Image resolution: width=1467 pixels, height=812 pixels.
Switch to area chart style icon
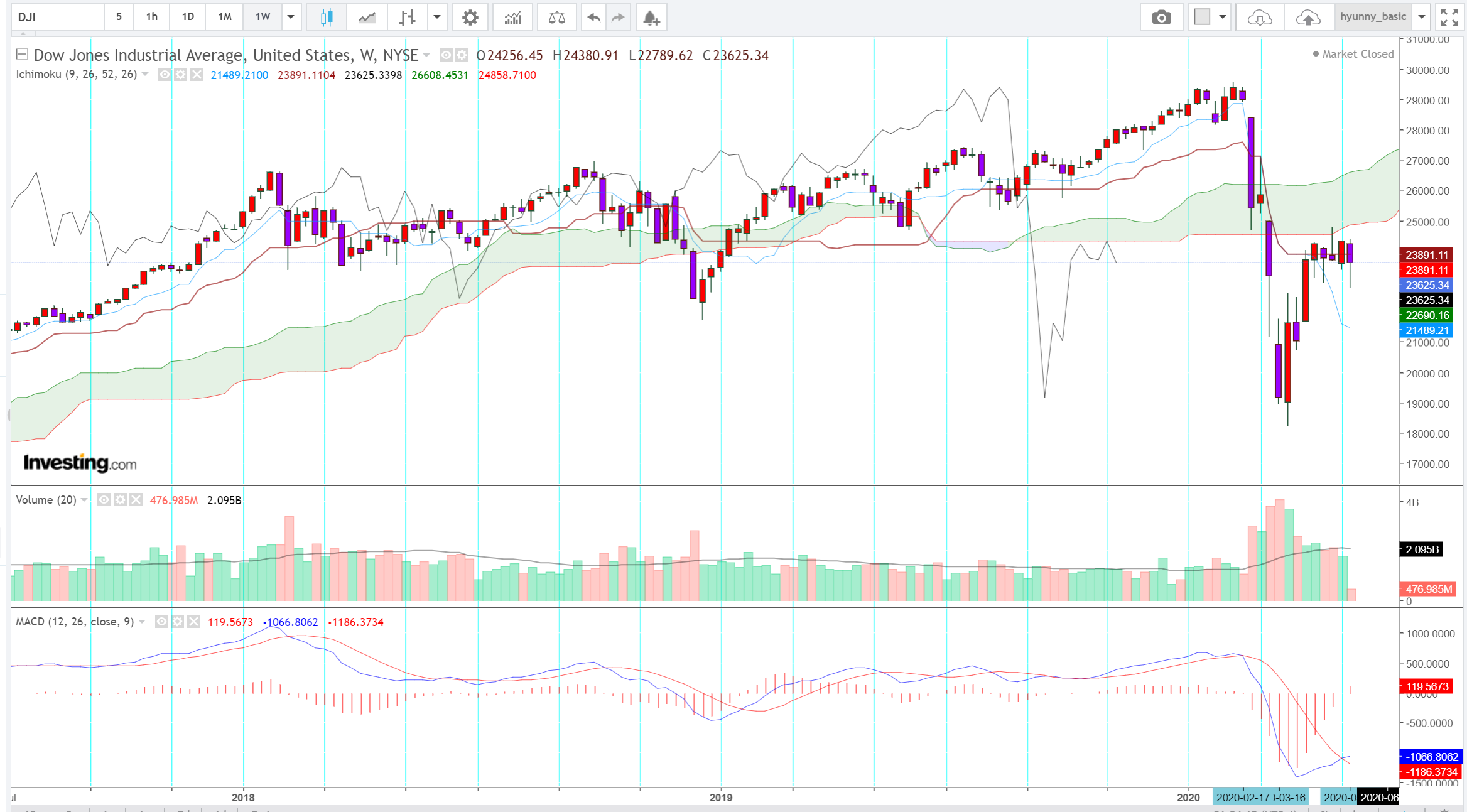(x=367, y=17)
